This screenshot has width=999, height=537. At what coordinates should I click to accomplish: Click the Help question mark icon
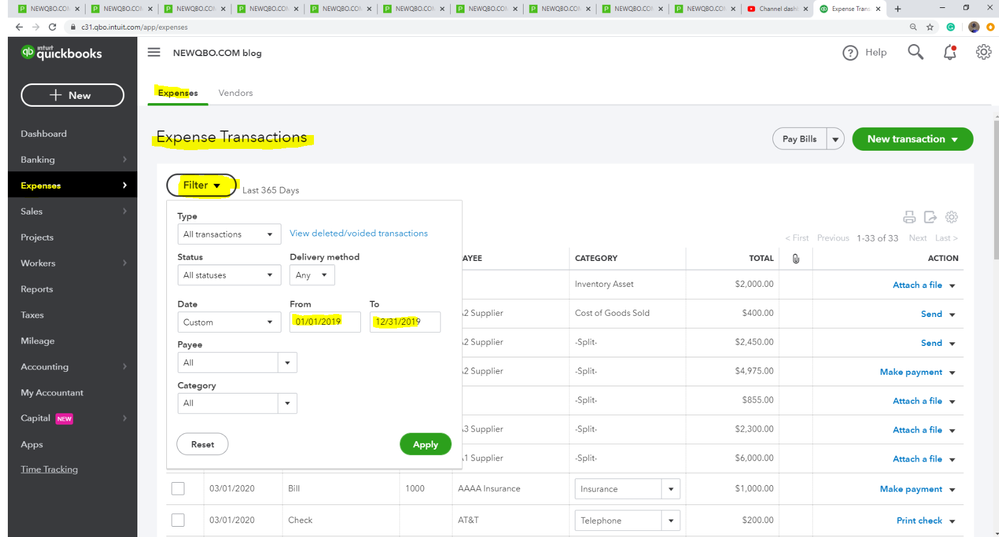tap(850, 53)
